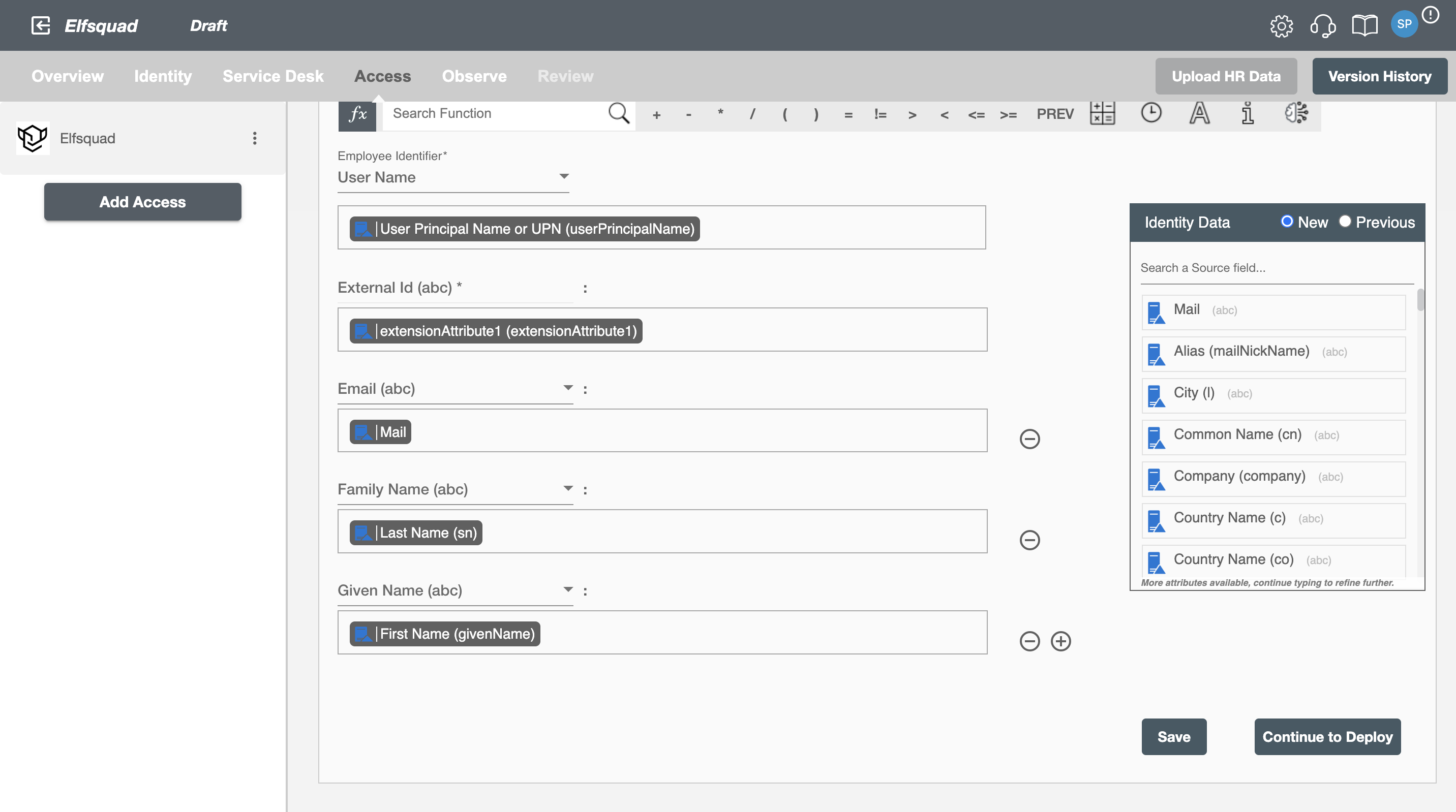
Task: Add a new mapping row with plus icon
Action: (1060, 641)
